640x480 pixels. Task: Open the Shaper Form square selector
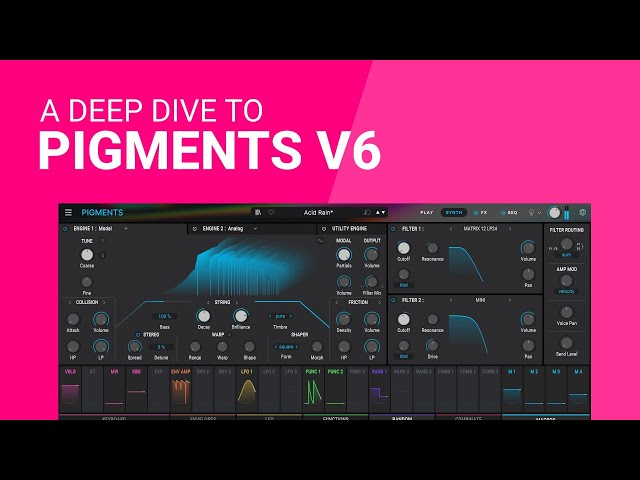point(286,347)
